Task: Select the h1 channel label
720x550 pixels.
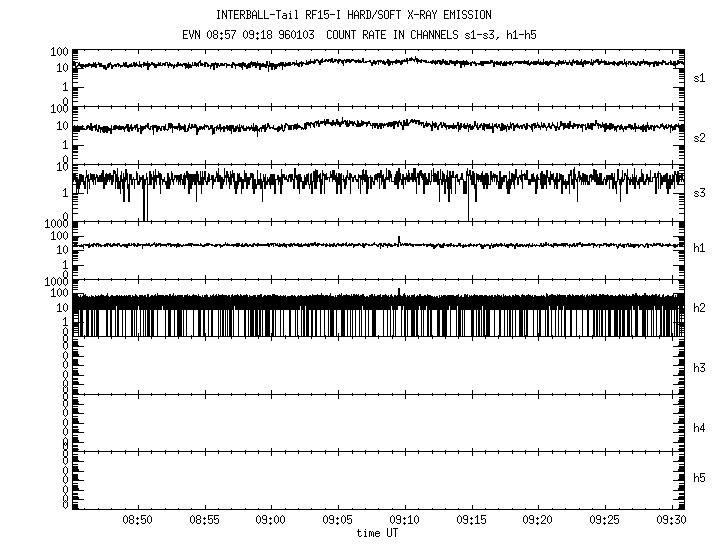Action: [699, 248]
